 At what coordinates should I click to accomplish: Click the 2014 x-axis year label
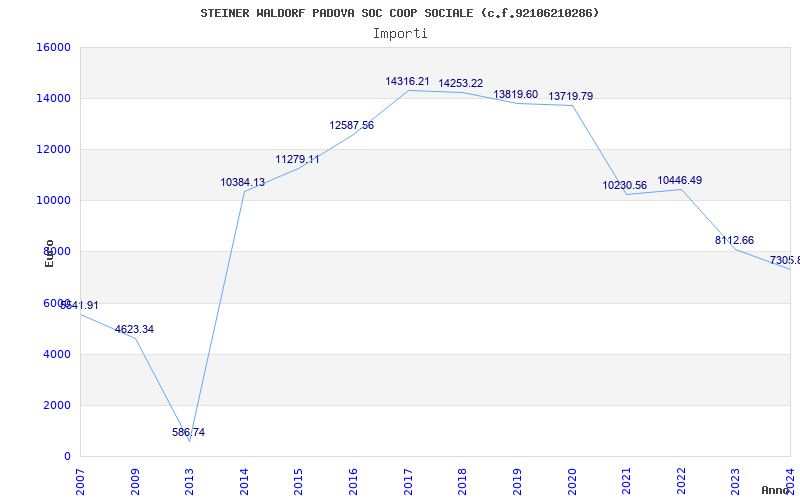tap(244, 481)
